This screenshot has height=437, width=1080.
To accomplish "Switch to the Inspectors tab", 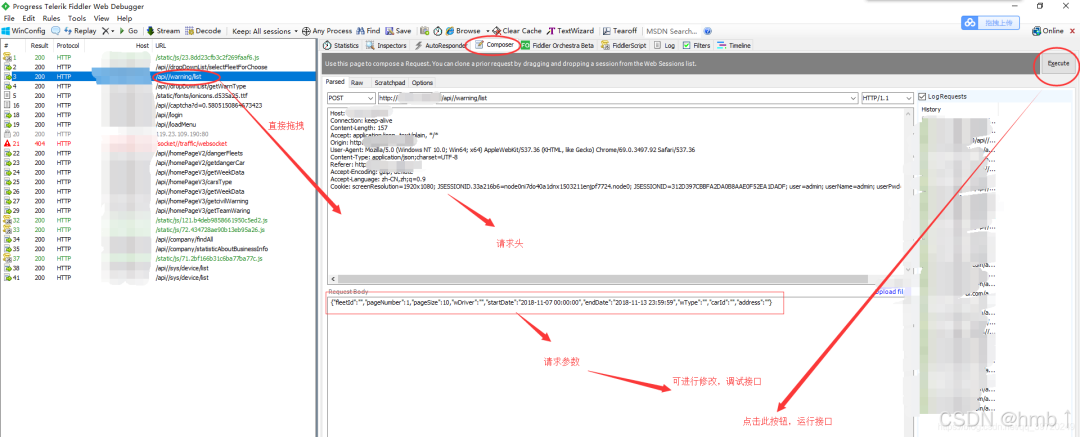I will (386, 45).
